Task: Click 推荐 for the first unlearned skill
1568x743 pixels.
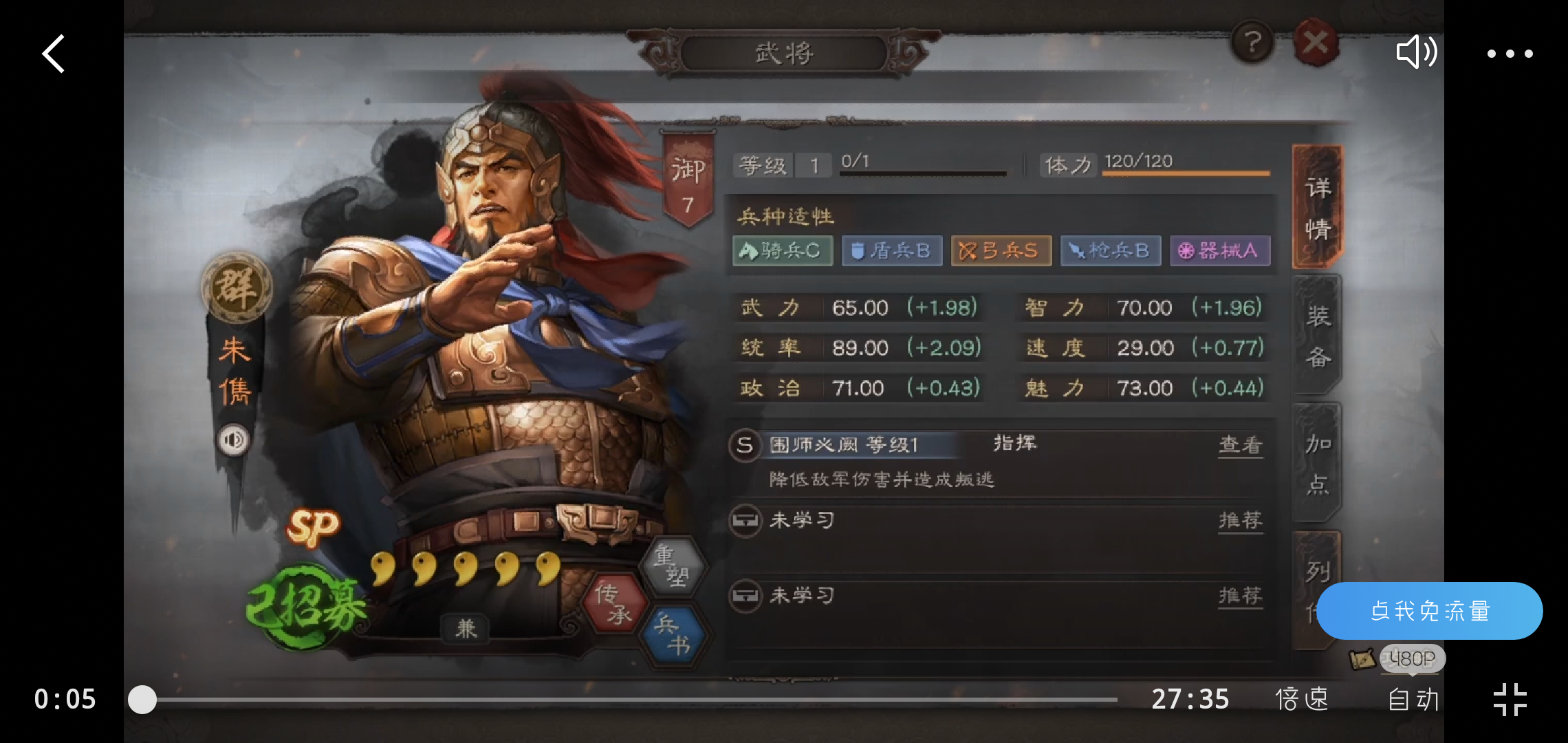Action: coord(1241,520)
